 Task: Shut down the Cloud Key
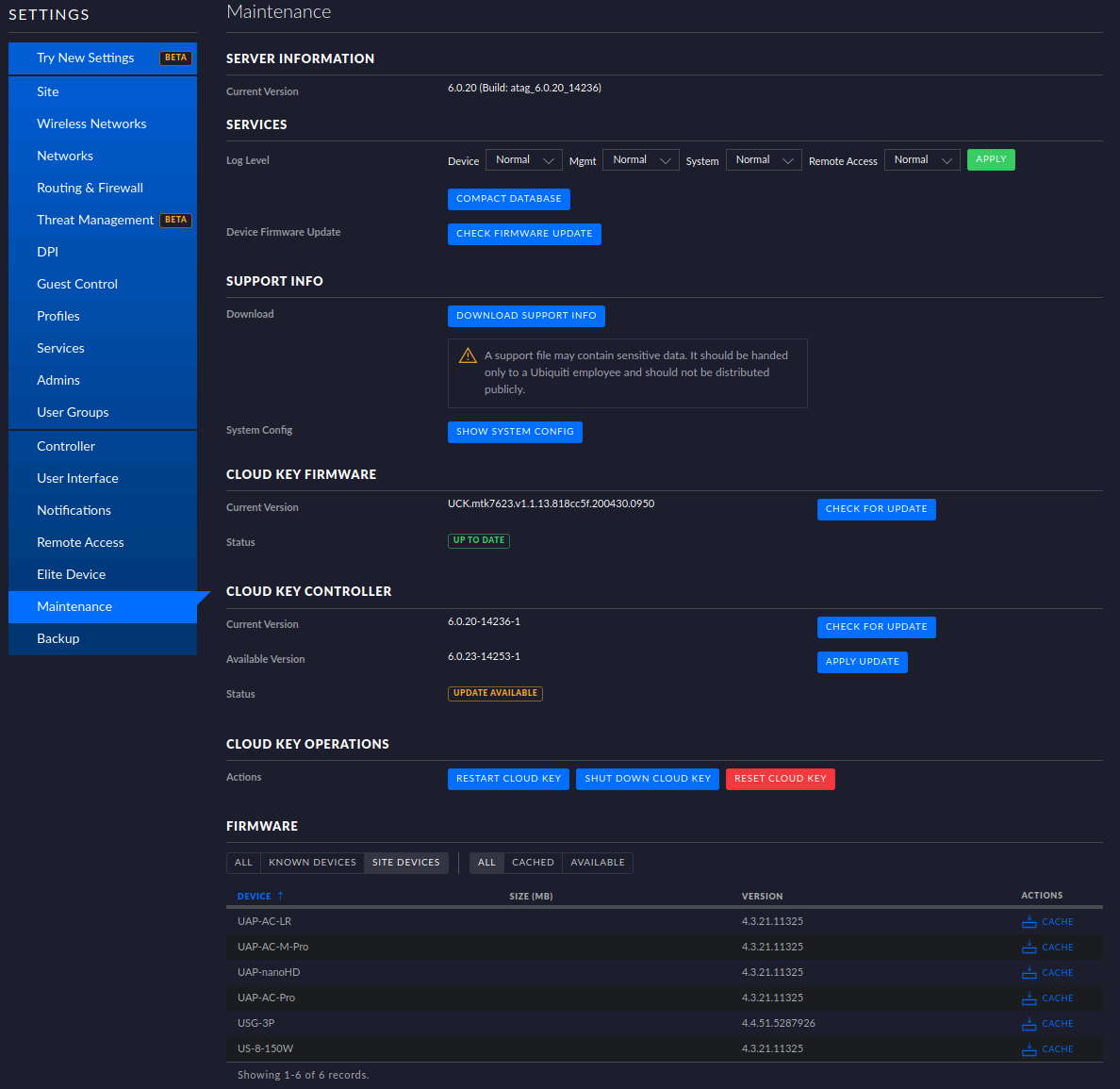648,779
